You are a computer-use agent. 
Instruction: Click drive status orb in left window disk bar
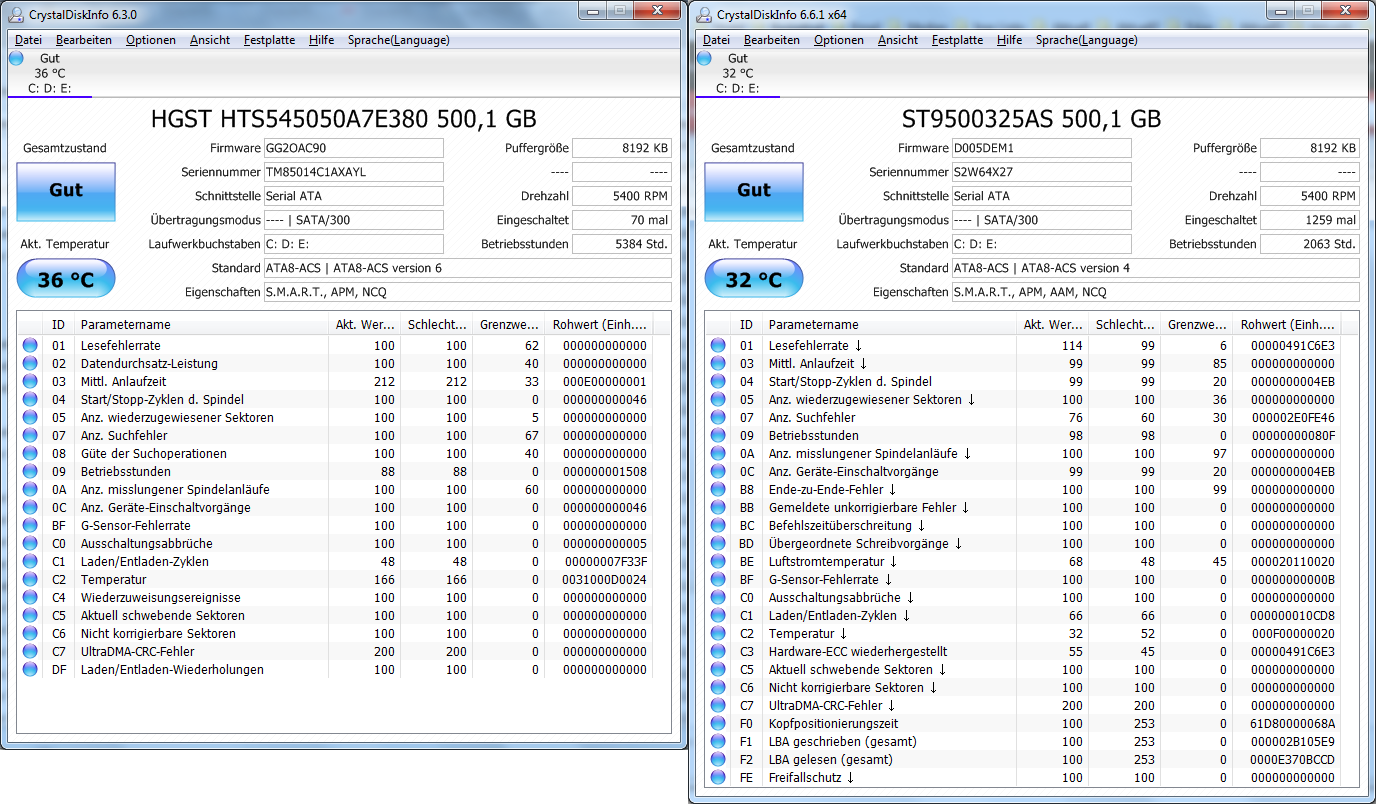[16, 59]
